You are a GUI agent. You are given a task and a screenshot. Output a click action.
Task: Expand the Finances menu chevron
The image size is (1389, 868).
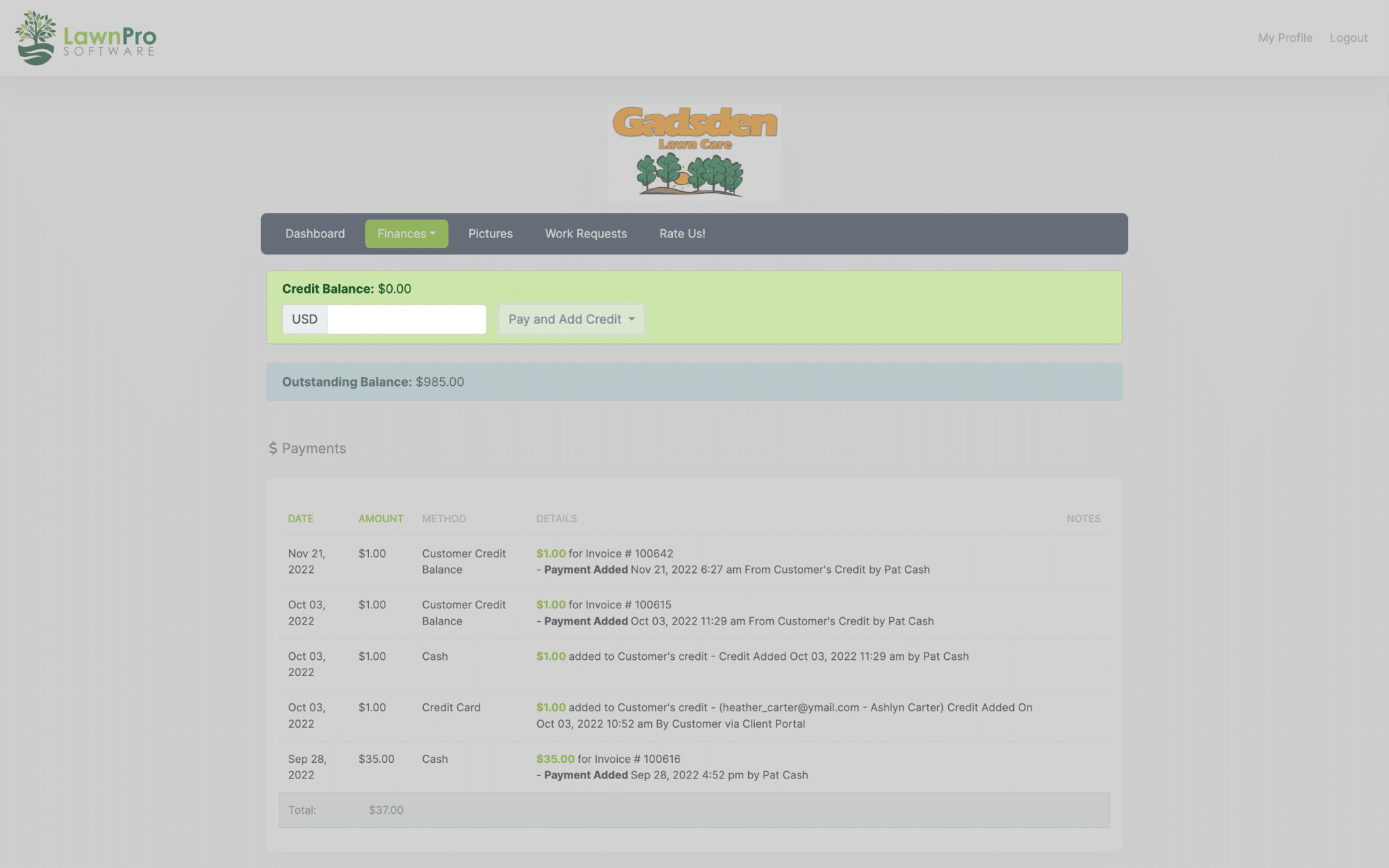tap(433, 233)
